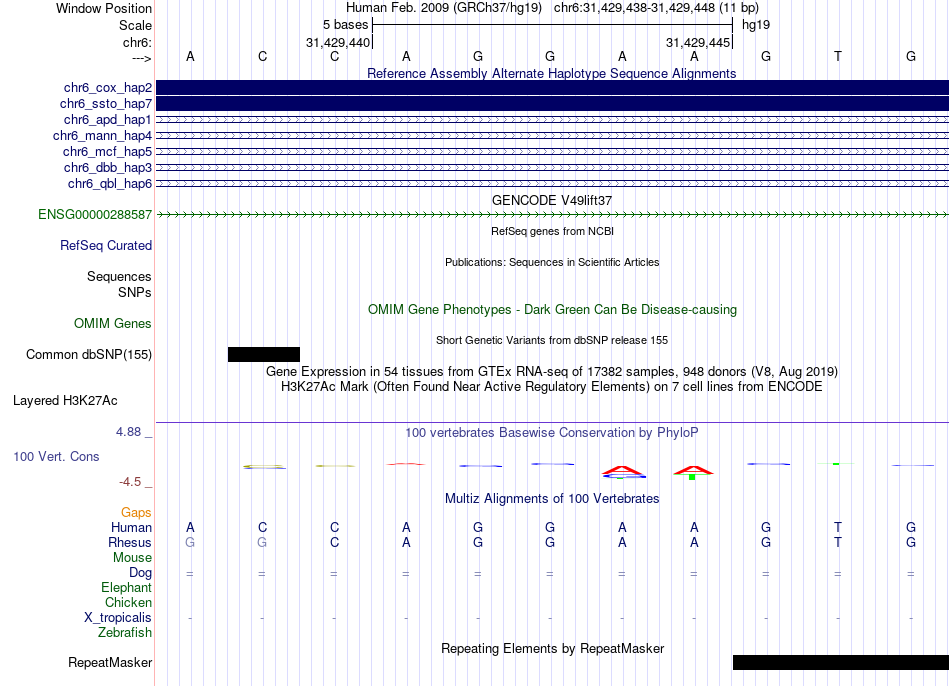Image resolution: width=950 pixels, height=686 pixels.
Task: Select the chr6_mann_hap4 alignment label
Action: [102, 136]
